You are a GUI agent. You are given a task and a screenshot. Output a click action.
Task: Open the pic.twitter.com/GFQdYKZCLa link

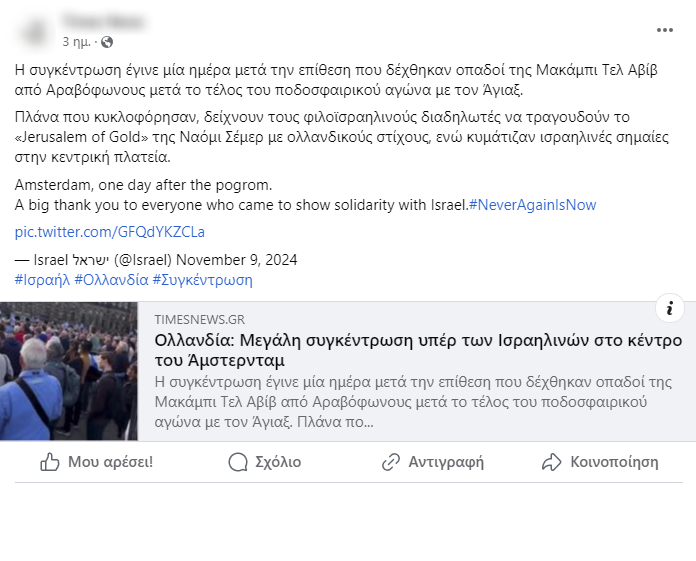coord(110,232)
